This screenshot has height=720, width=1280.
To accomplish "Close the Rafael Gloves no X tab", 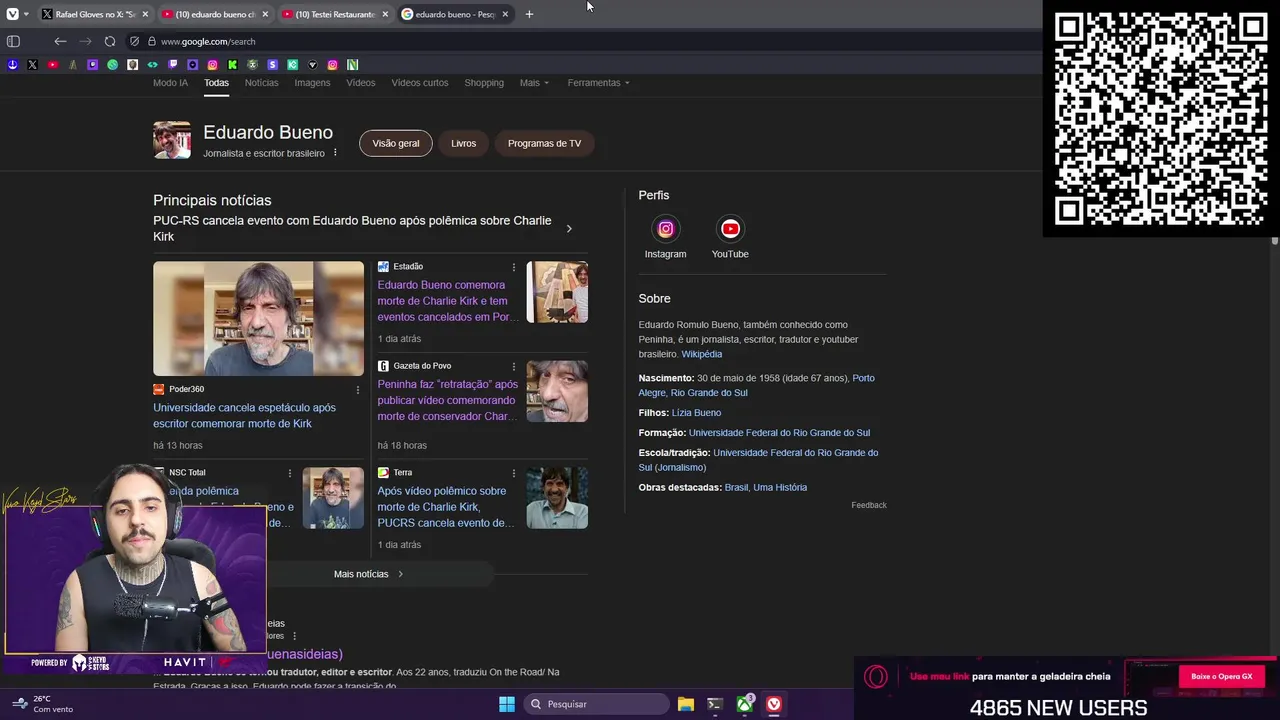I will (x=145, y=14).
